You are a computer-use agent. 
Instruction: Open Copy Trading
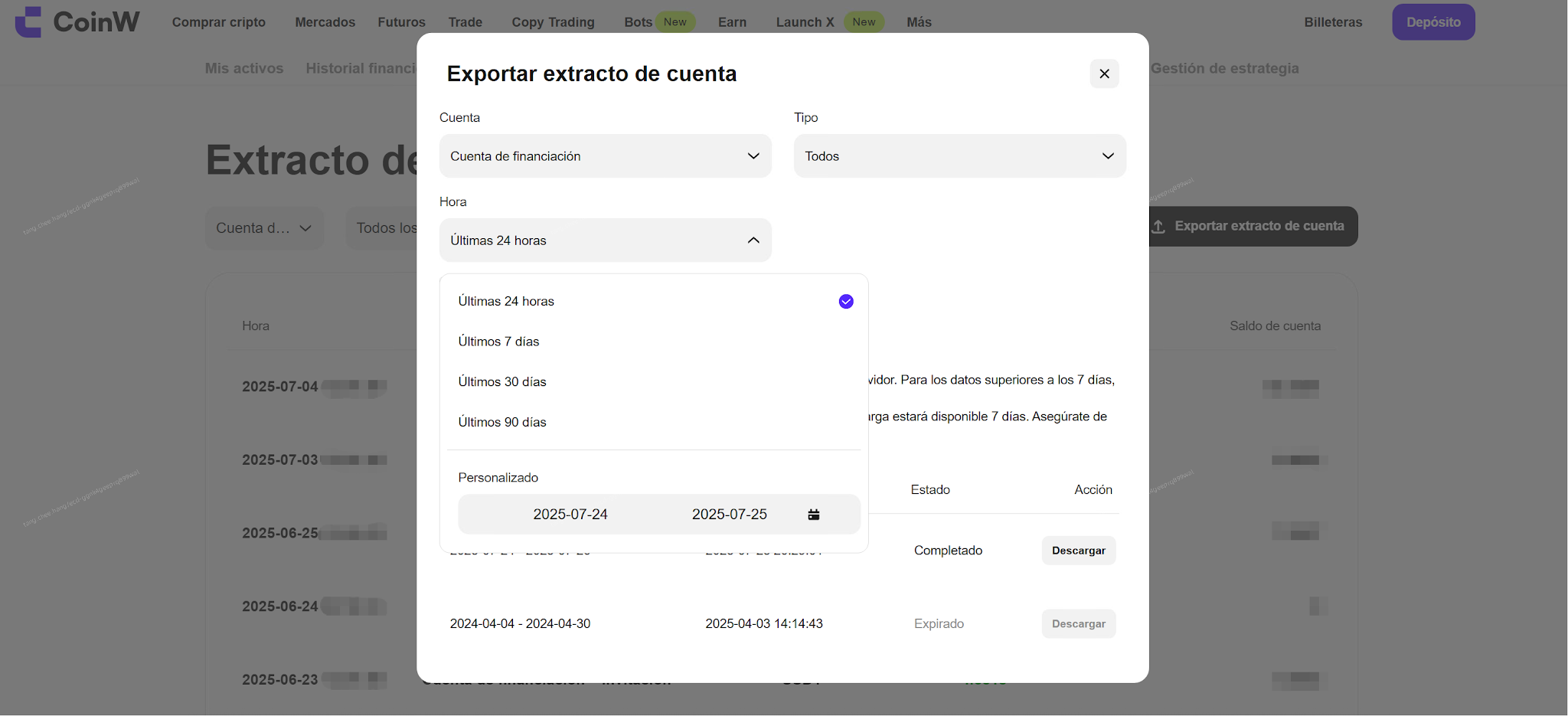pyautogui.click(x=554, y=22)
